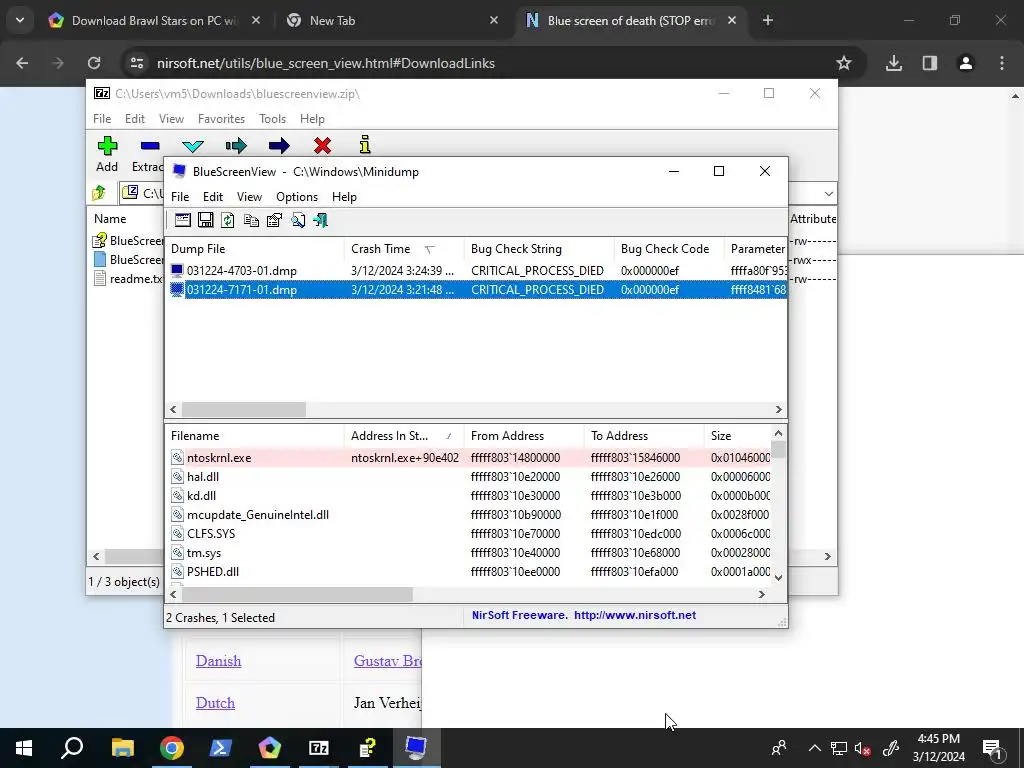This screenshot has width=1024, height=768.
Task: Select CLFS.SYS in the driver list
Action: click(x=468, y=534)
